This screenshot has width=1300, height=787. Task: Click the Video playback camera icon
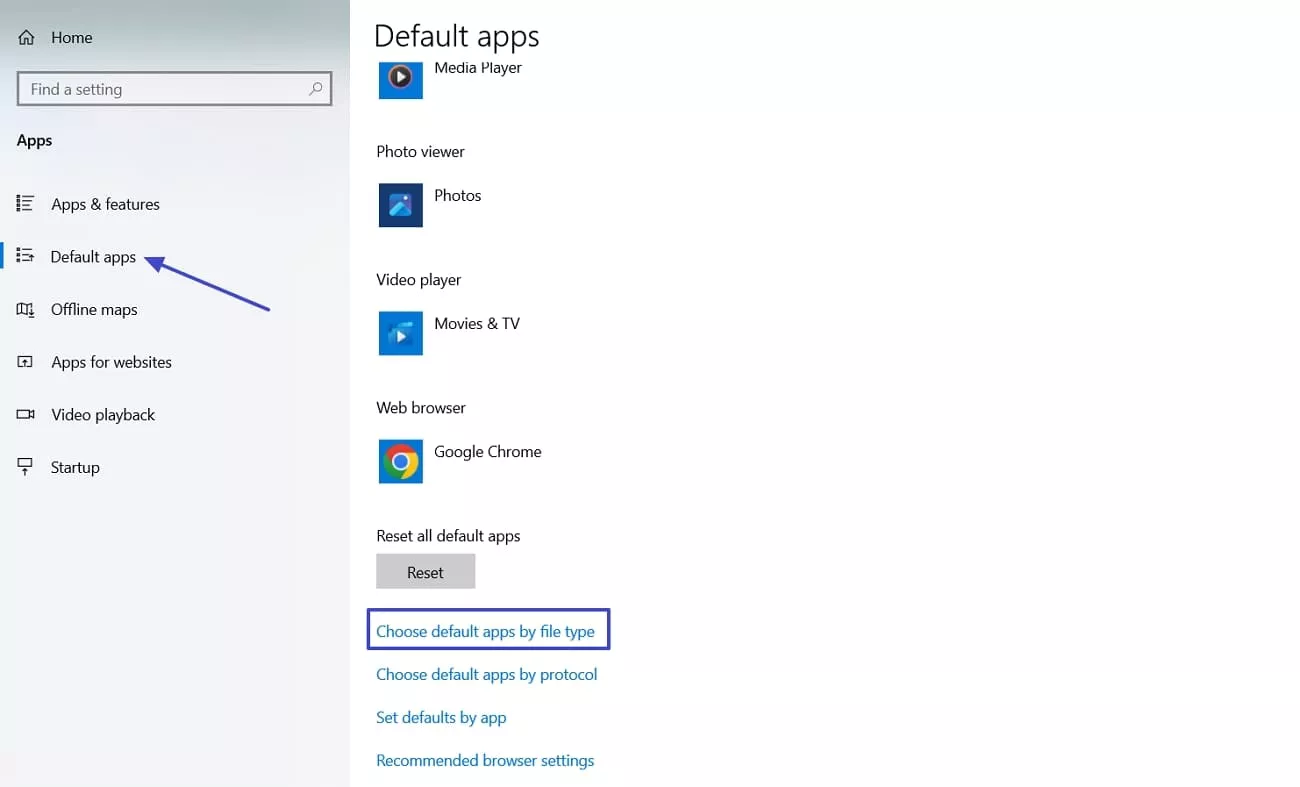click(x=25, y=414)
